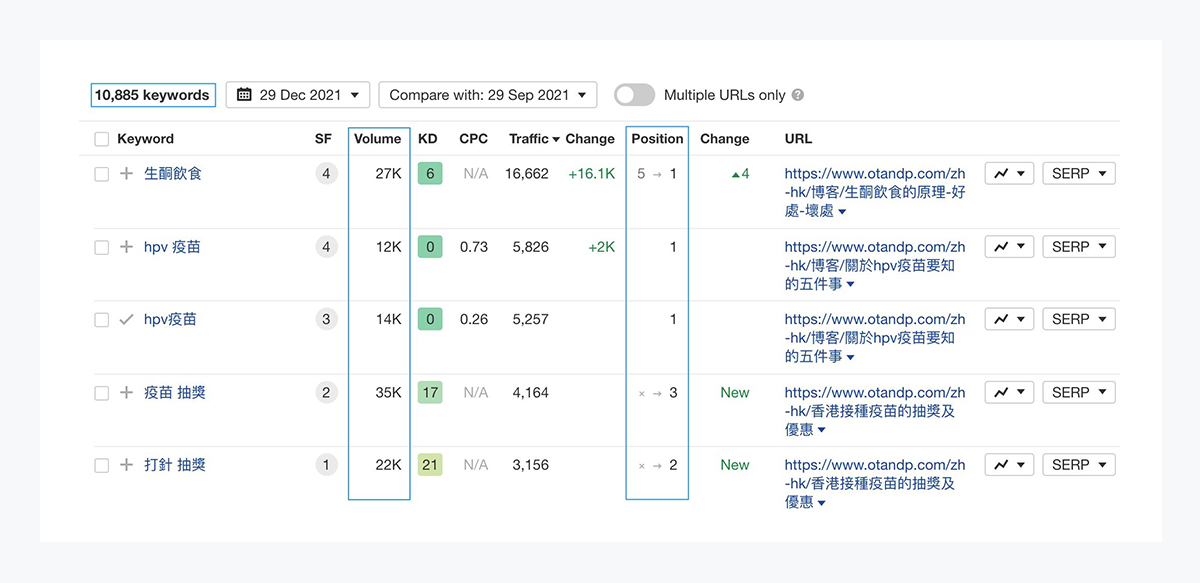The height and width of the screenshot is (583, 1200).
Task: Click the help icon next to Multiple URLs only
Action: coord(797,96)
